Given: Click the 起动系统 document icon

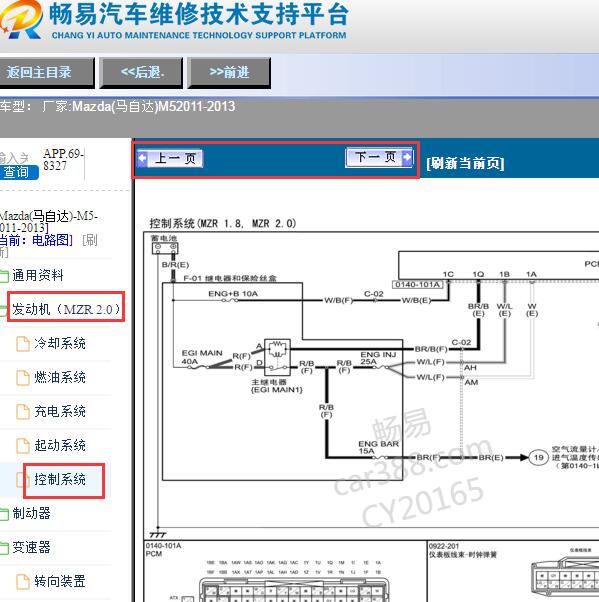Looking at the screenshot, I should [x=23, y=446].
